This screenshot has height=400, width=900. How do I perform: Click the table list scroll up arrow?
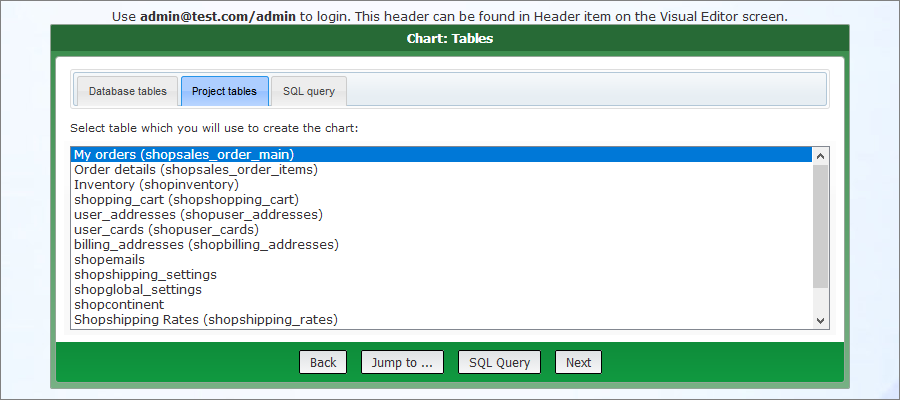820,156
